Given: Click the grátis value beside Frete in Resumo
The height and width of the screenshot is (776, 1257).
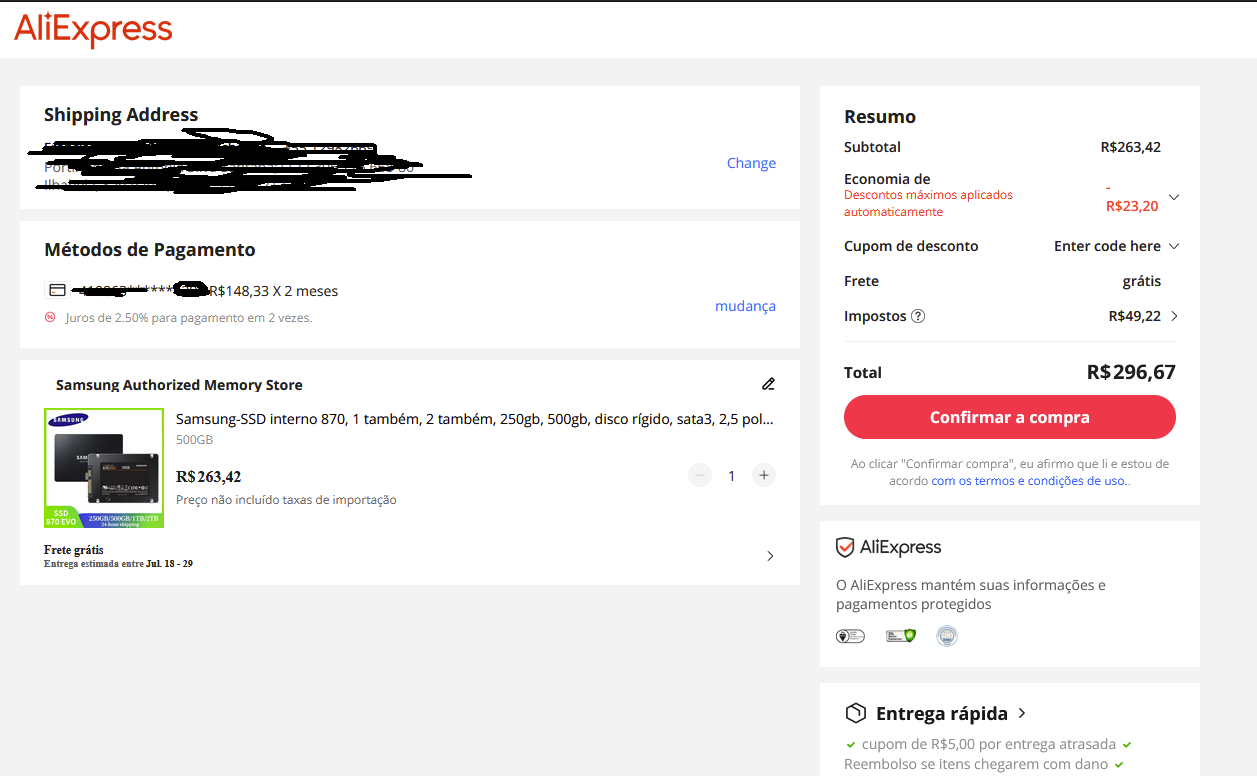Looking at the screenshot, I should point(1142,281).
